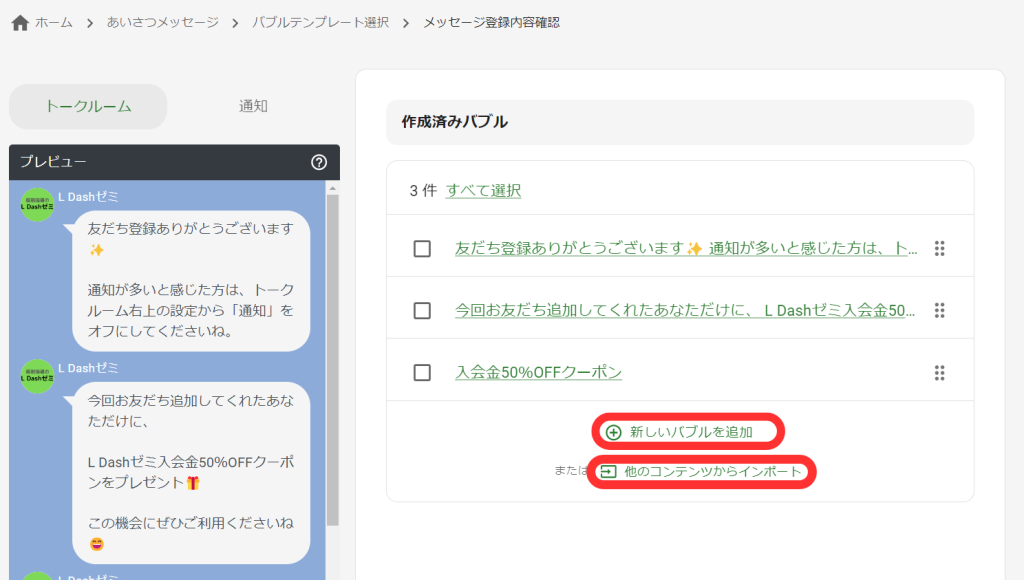Click the すべて選択 link
The height and width of the screenshot is (580, 1024).
(x=483, y=190)
